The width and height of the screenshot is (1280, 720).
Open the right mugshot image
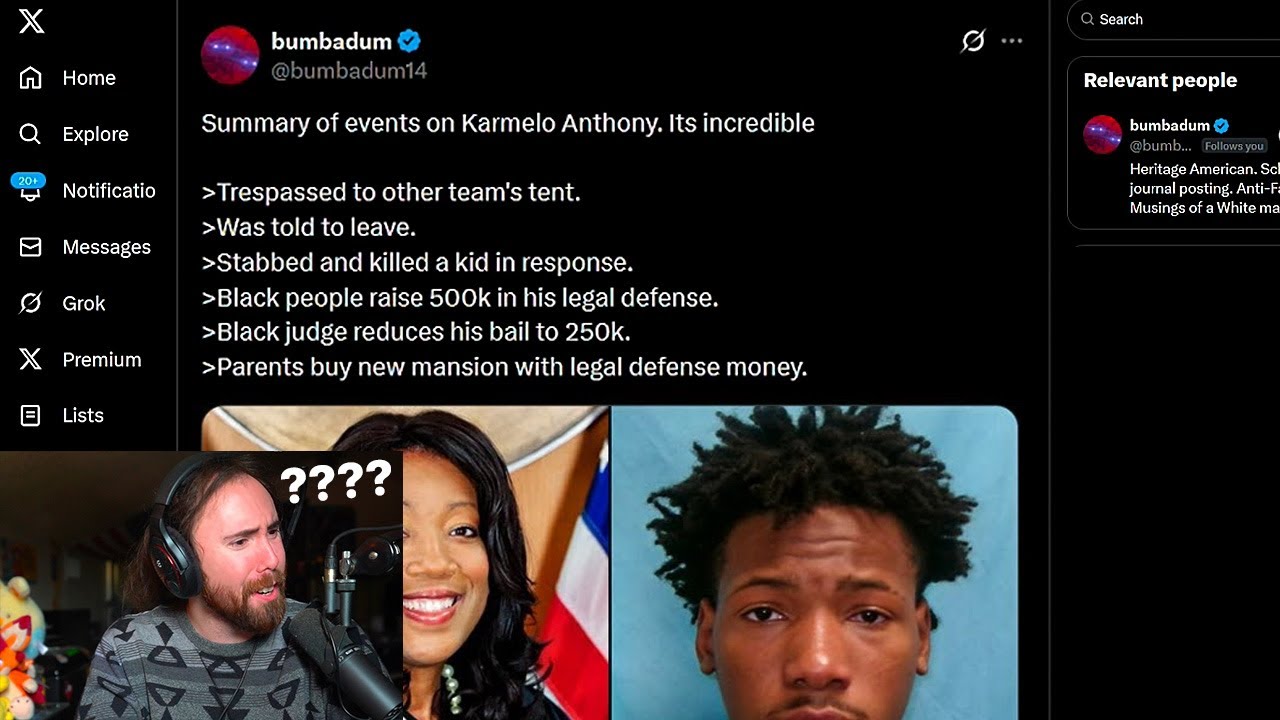pyautogui.click(x=815, y=562)
